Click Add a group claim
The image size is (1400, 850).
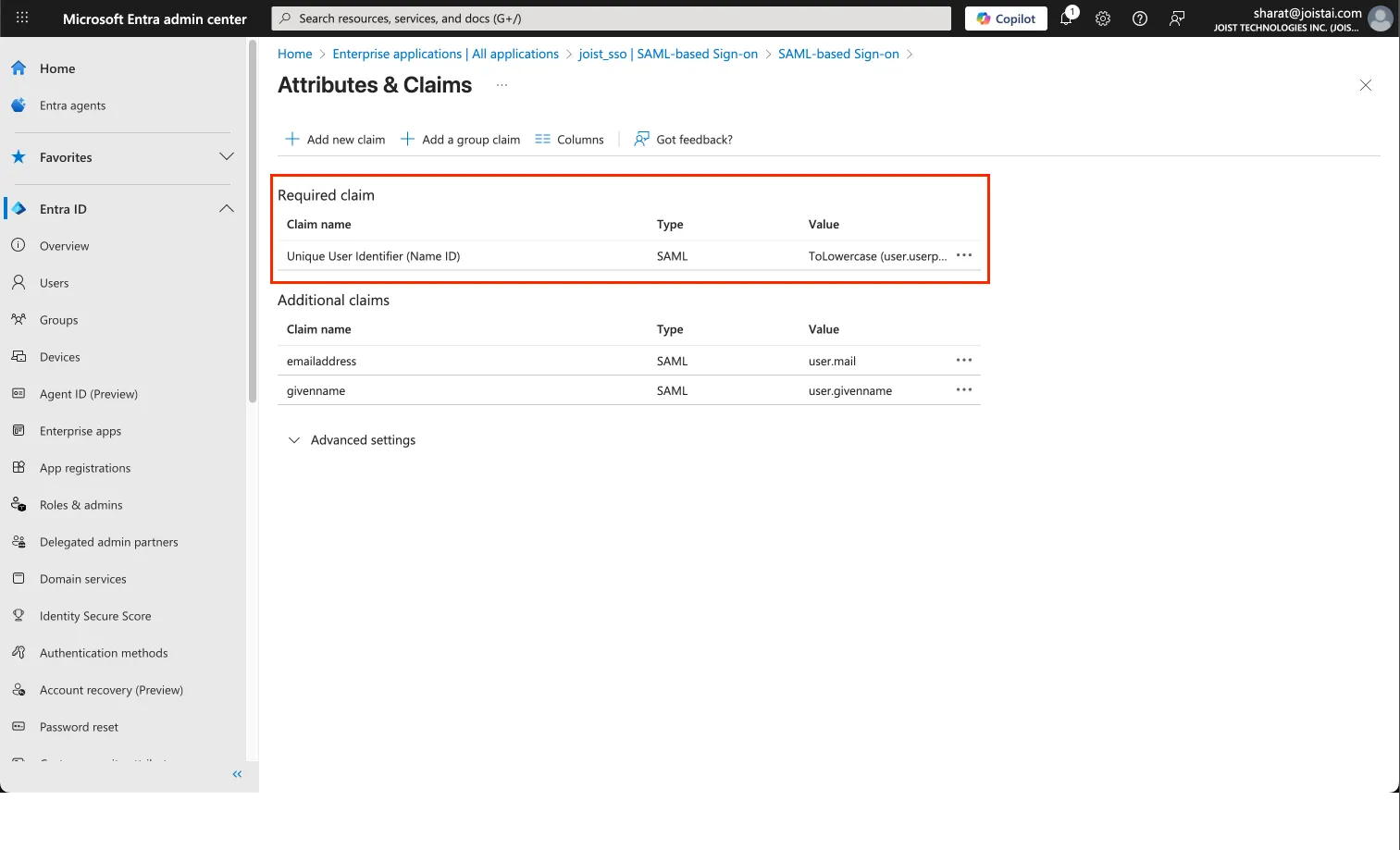click(460, 140)
